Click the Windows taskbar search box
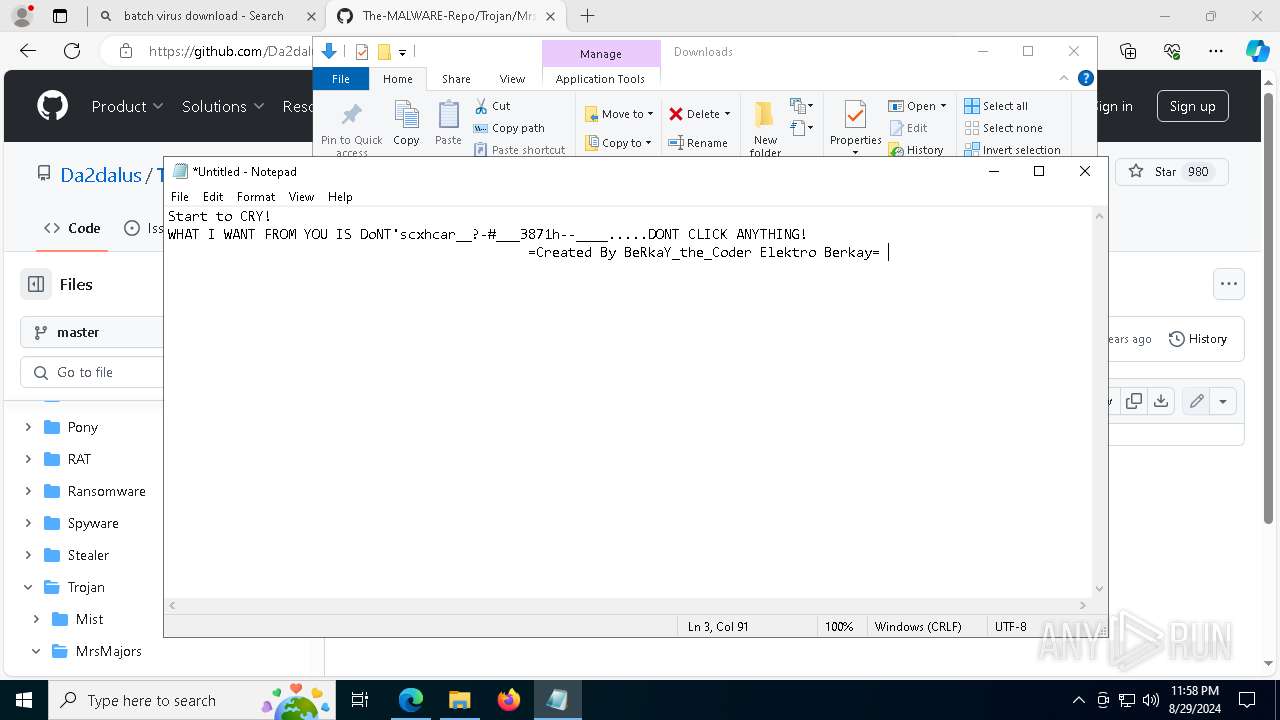The height and width of the screenshot is (720, 1280). pyautogui.click(x=192, y=700)
